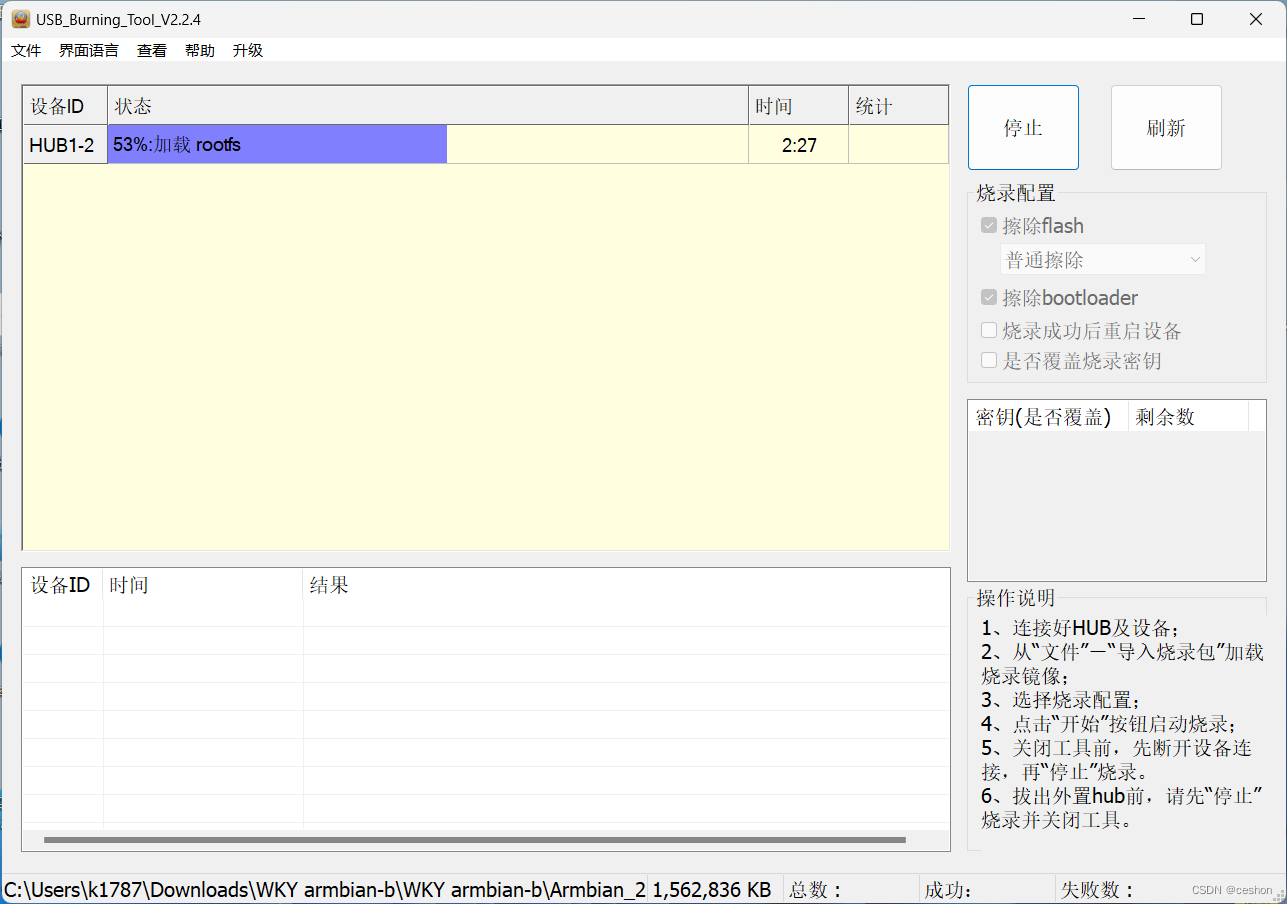Open the 文件 menu
The height and width of the screenshot is (904, 1287).
(x=25, y=50)
